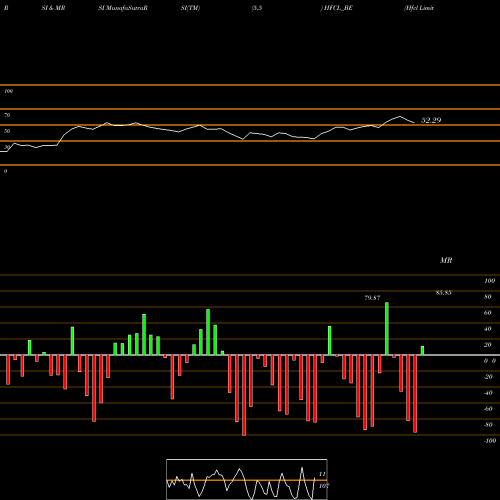
Task: Click the '11' label in the mini chart
Action: coord(322,474)
